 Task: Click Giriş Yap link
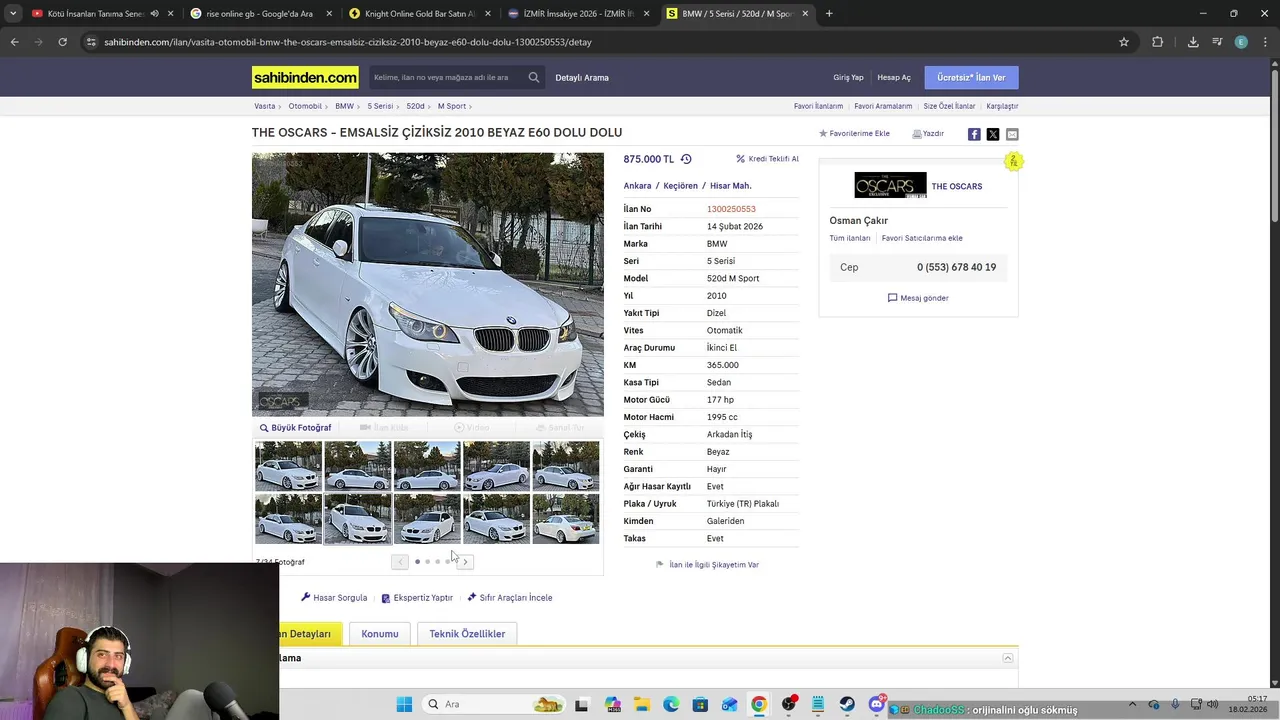pyautogui.click(x=848, y=77)
